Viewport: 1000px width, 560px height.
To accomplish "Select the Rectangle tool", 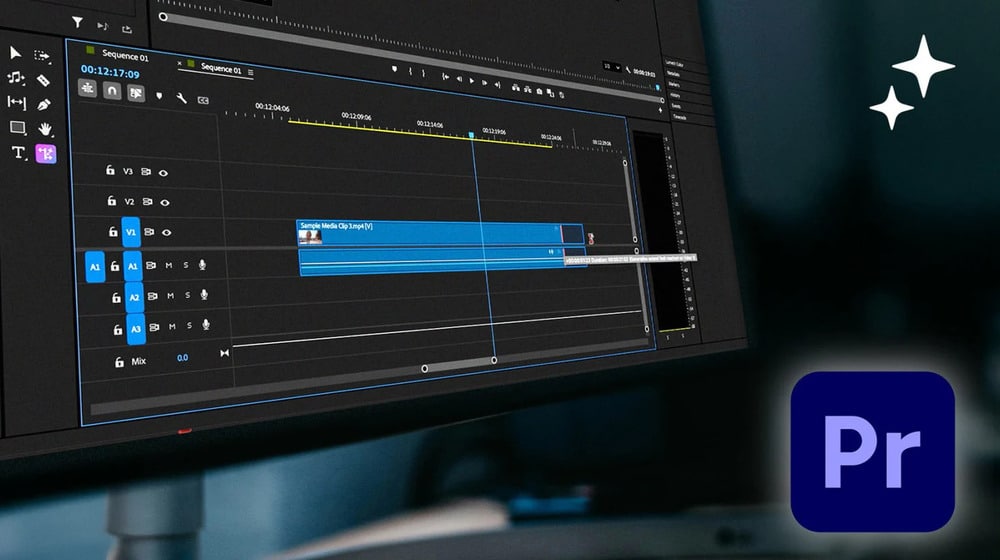I will pos(17,127).
